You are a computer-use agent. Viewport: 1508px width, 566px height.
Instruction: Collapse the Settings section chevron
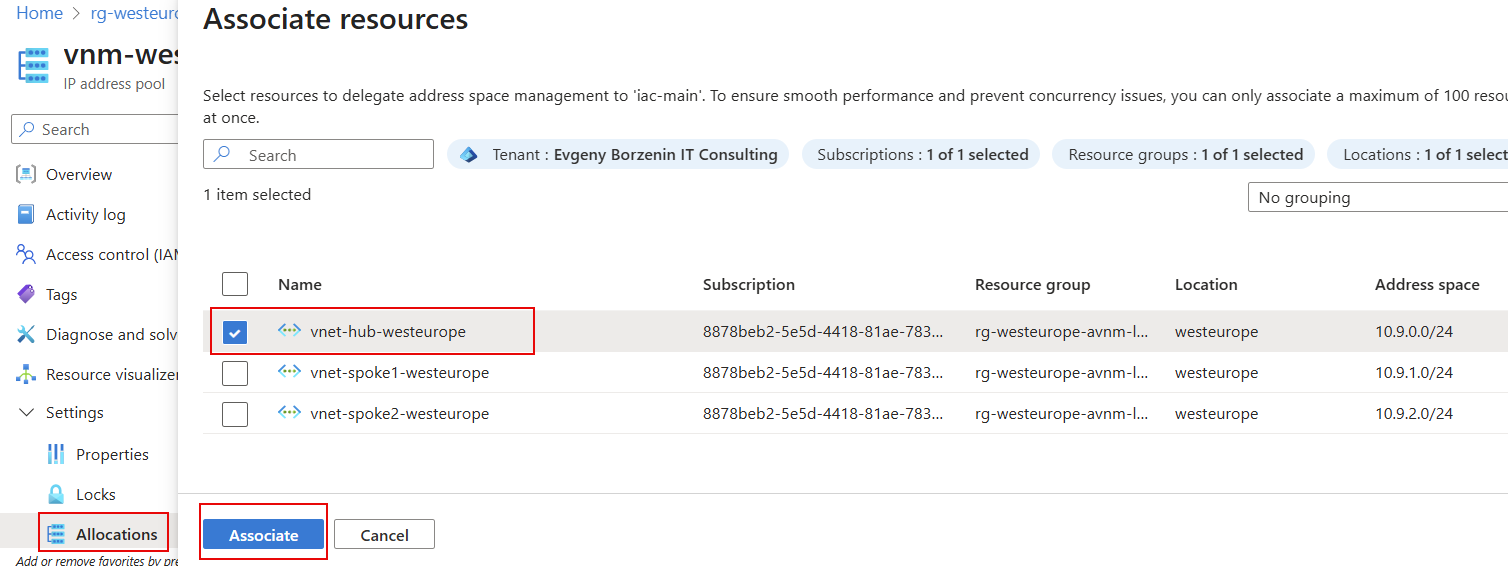click(x=26, y=413)
